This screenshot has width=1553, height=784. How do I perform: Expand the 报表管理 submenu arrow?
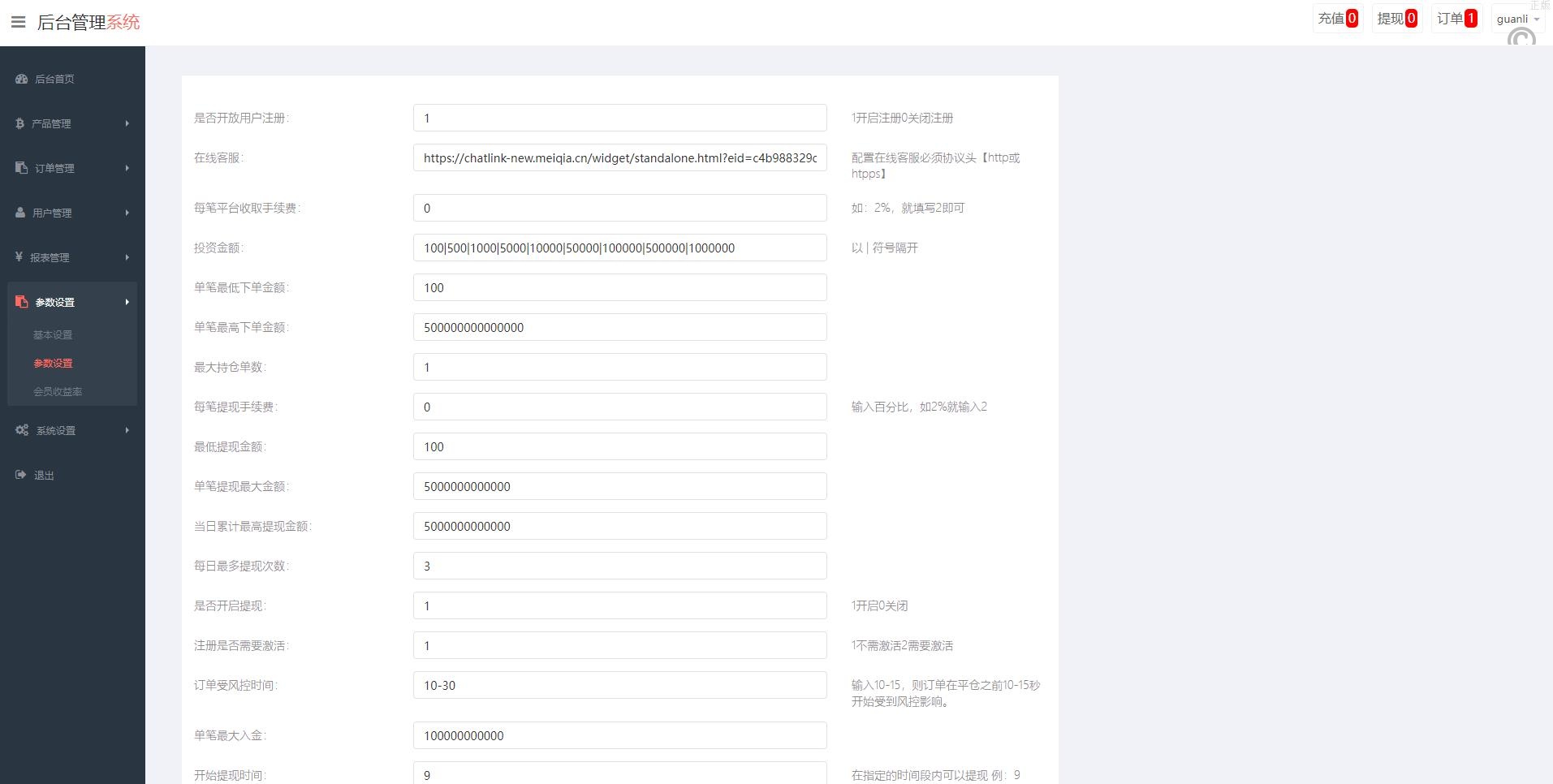point(127,257)
